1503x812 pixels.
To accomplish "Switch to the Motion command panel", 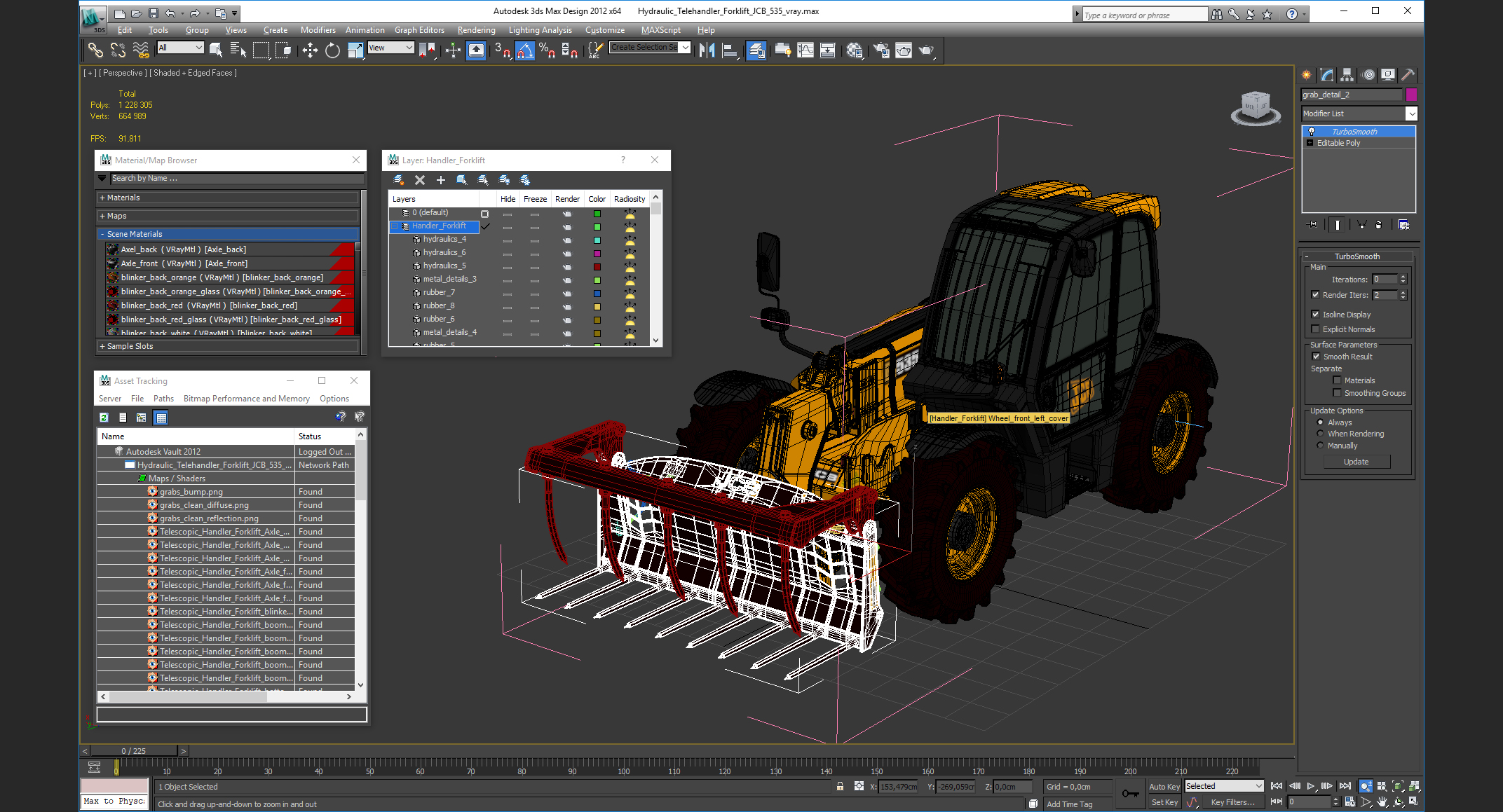I will coord(1368,75).
